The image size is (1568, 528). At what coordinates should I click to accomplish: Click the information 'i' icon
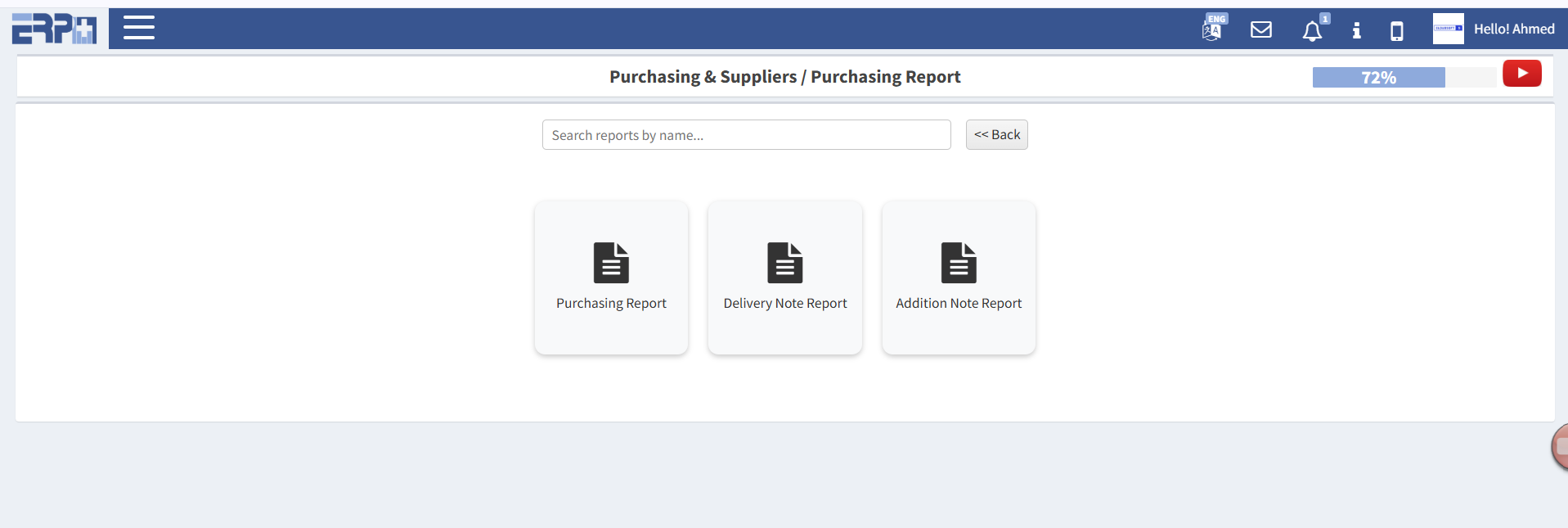(x=1356, y=30)
